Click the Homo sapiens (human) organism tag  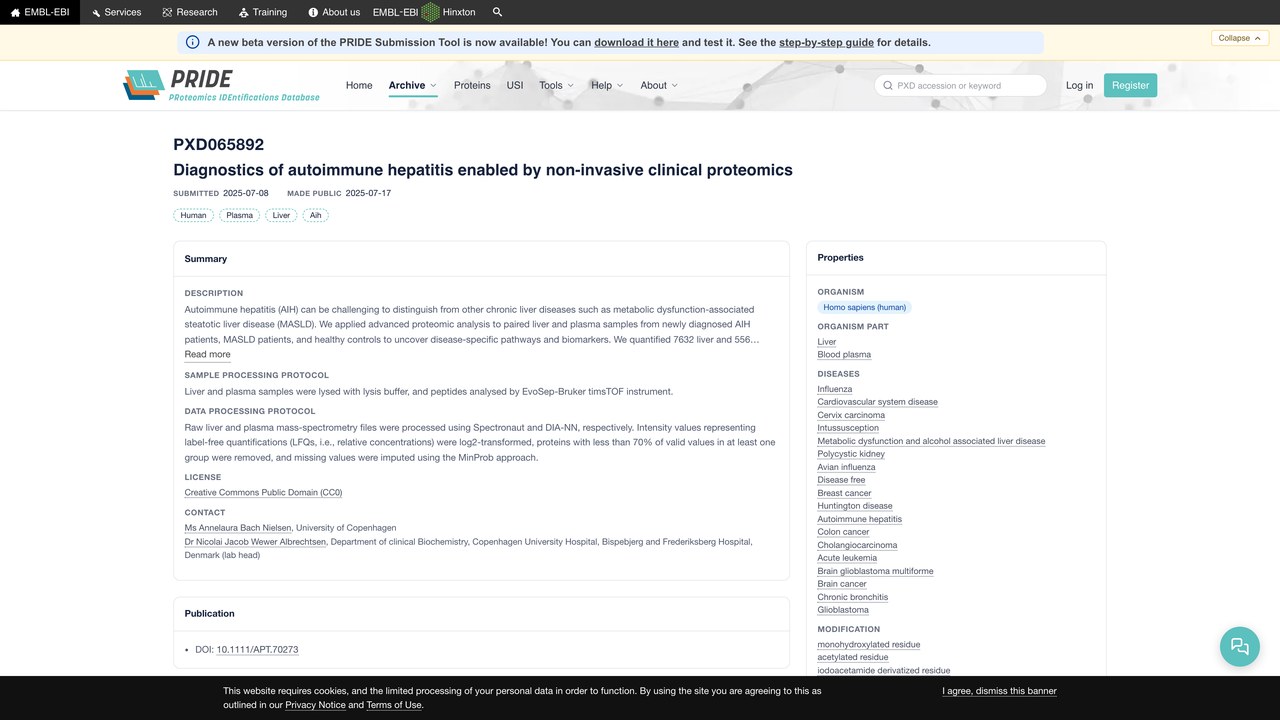point(865,307)
